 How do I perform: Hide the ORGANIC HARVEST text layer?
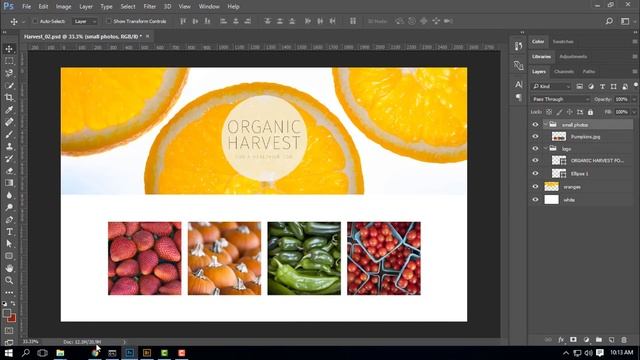pos(535,161)
